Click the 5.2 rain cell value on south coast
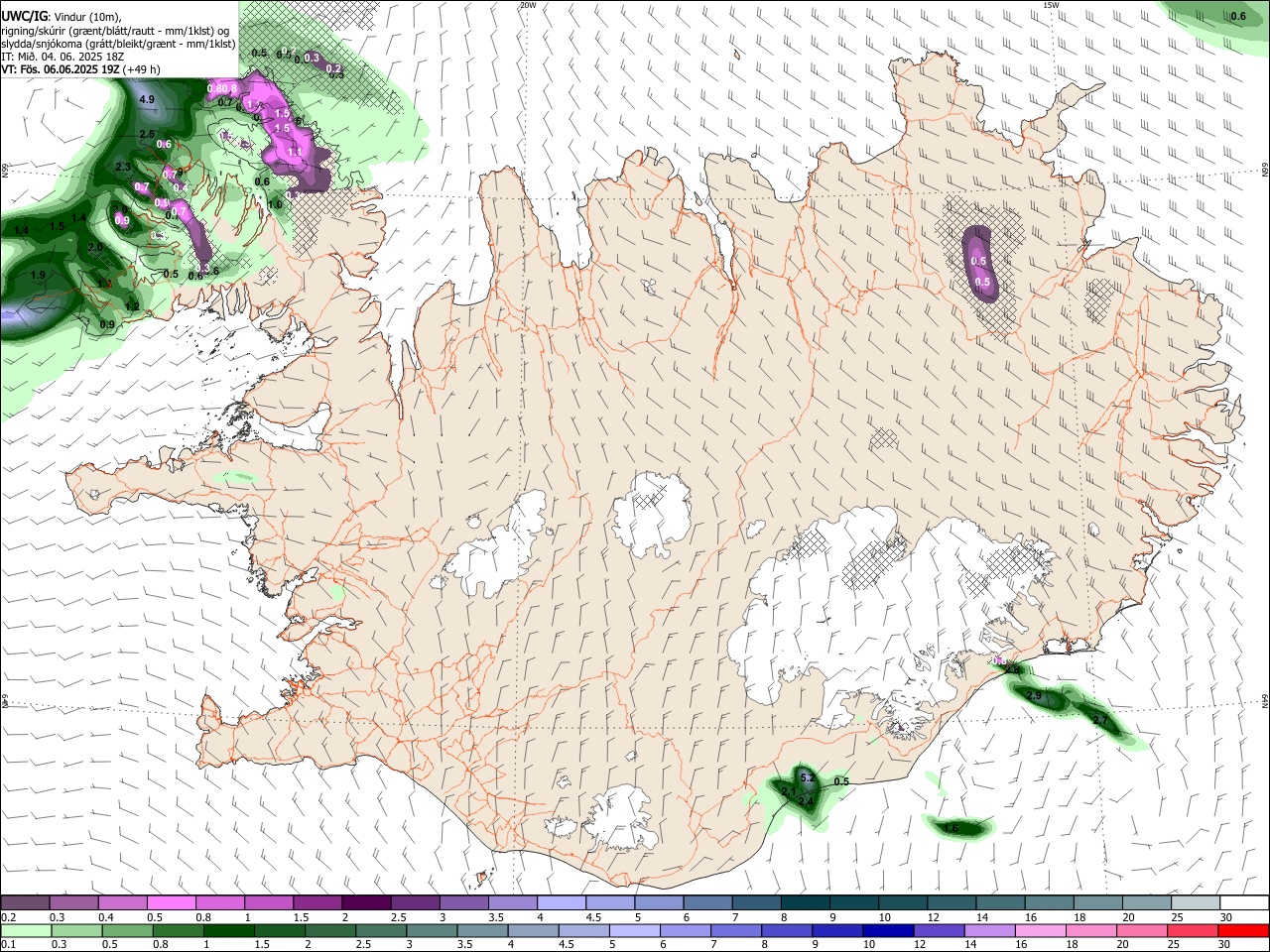The image size is (1270, 952). click(807, 776)
